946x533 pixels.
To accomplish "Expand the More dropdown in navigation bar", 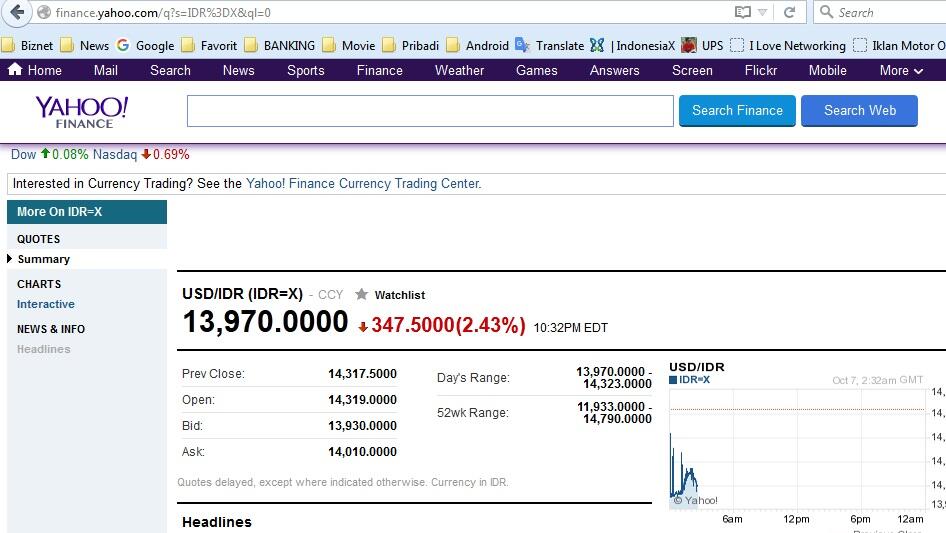I will click(x=901, y=70).
